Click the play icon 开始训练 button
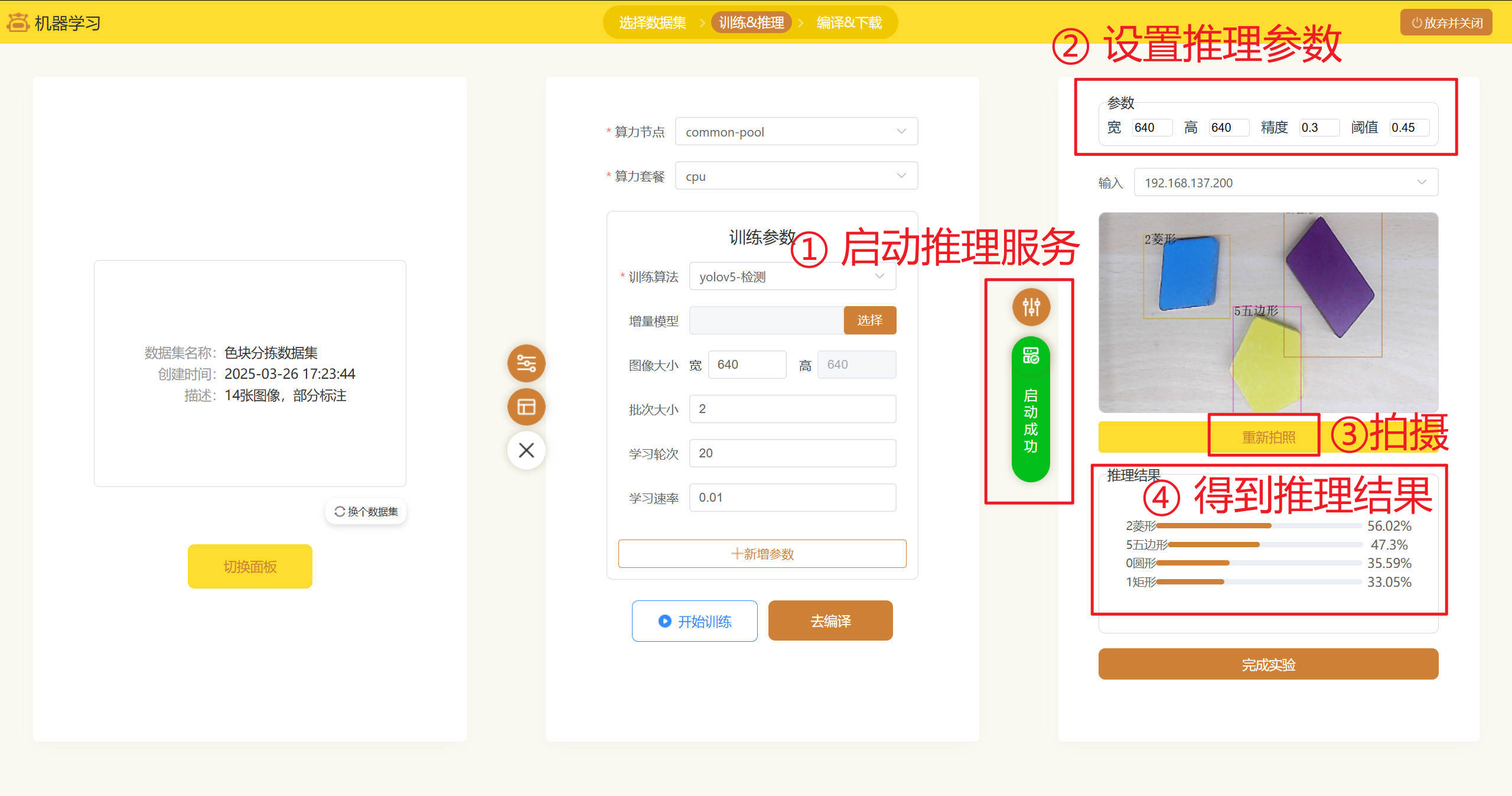1512x796 pixels. pos(695,621)
